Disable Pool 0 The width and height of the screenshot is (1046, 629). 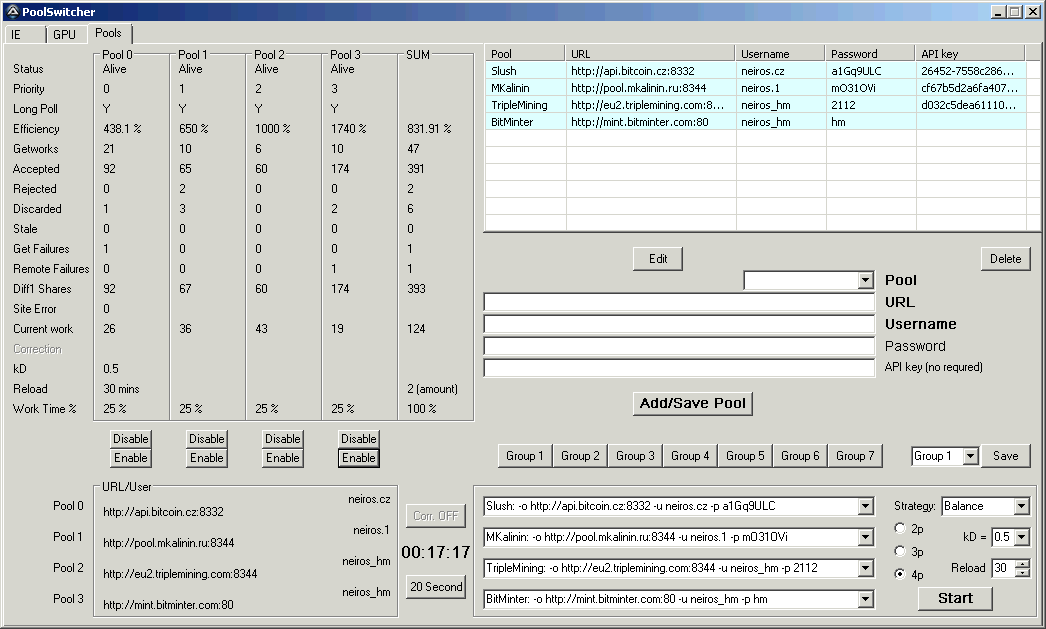[131, 439]
